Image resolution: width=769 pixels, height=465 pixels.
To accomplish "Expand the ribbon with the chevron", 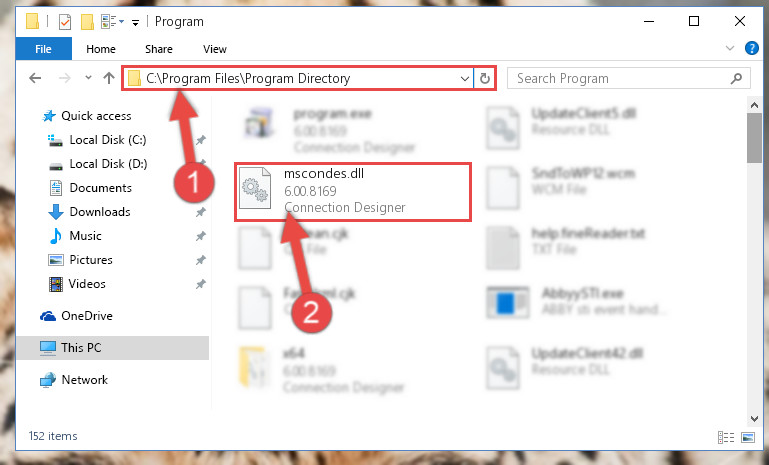I will [730, 48].
